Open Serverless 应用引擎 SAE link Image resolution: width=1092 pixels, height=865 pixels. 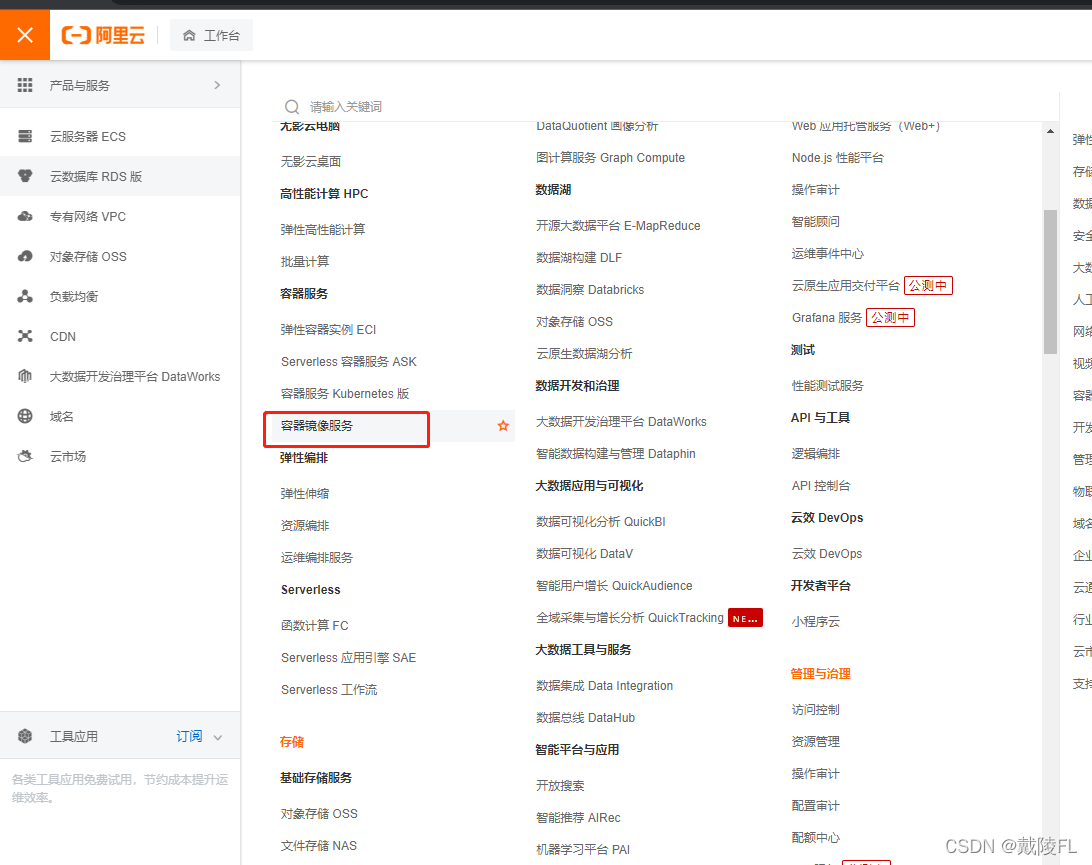pos(348,657)
